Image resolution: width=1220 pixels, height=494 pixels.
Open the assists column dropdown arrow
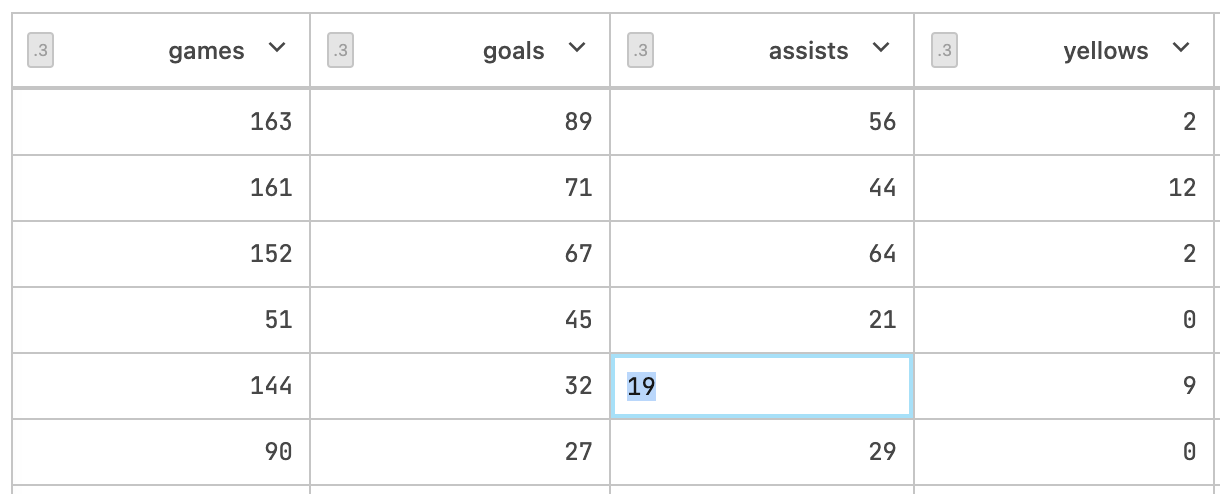881,48
